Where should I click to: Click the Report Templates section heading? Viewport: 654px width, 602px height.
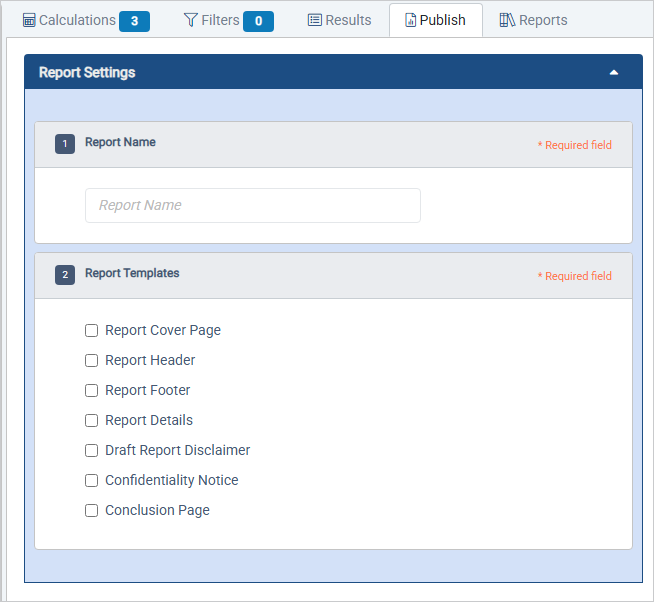pyautogui.click(x=132, y=273)
